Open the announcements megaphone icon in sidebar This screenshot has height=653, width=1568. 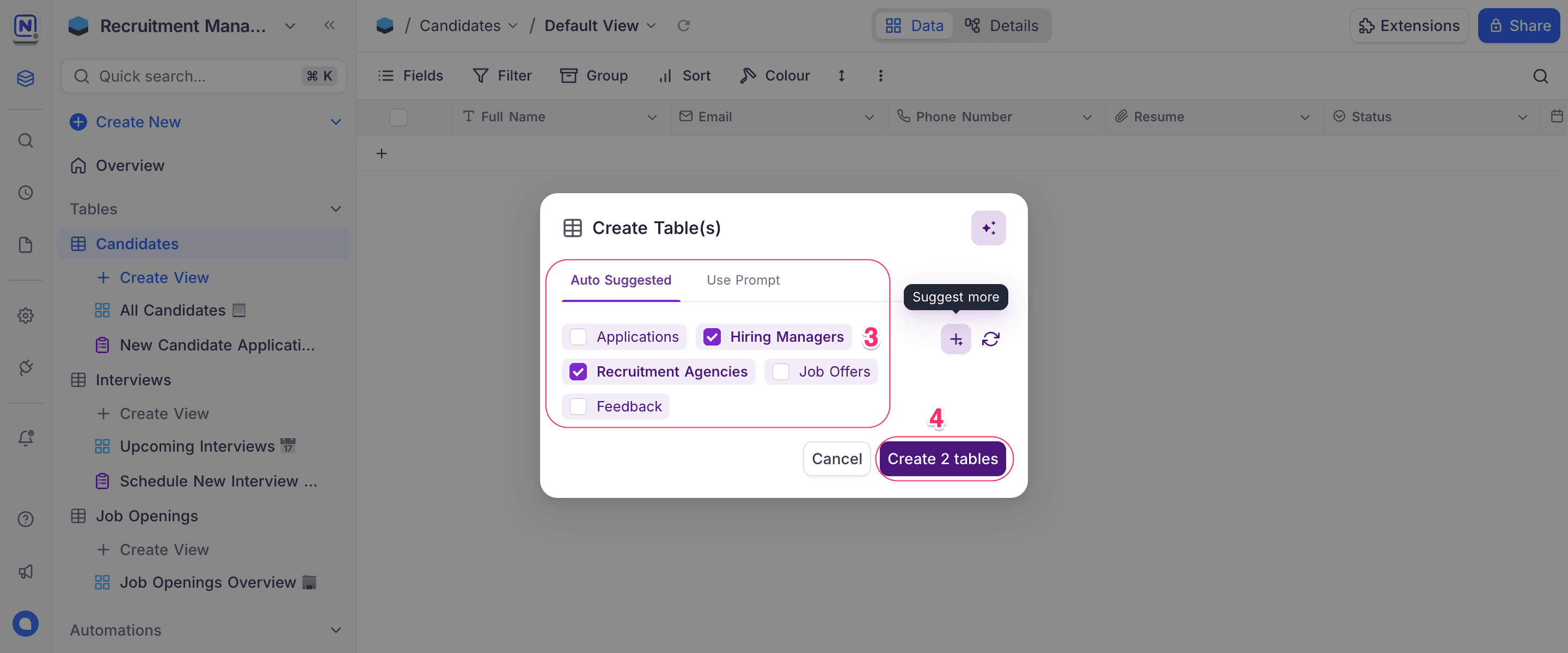pos(26,571)
